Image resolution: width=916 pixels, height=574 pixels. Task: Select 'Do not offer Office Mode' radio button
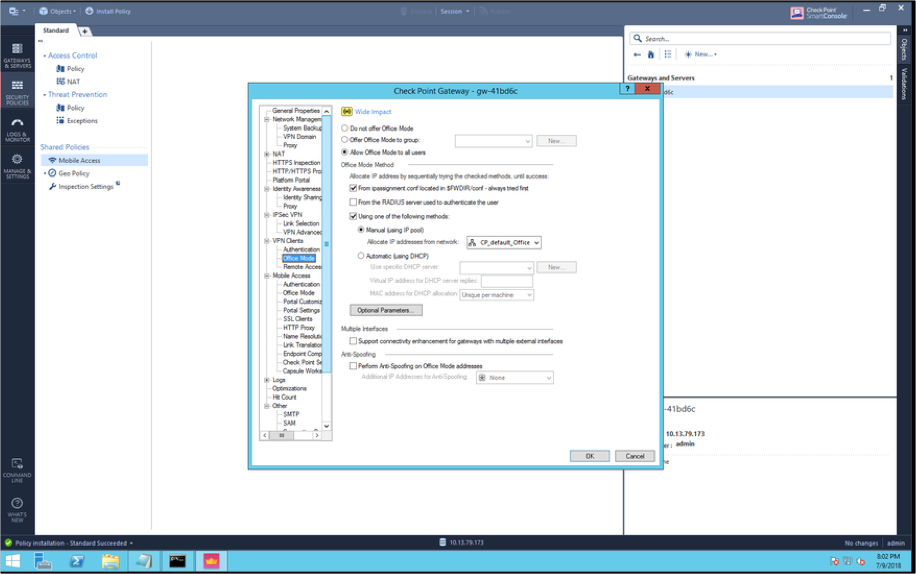pyautogui.click(x=346, y=129)
